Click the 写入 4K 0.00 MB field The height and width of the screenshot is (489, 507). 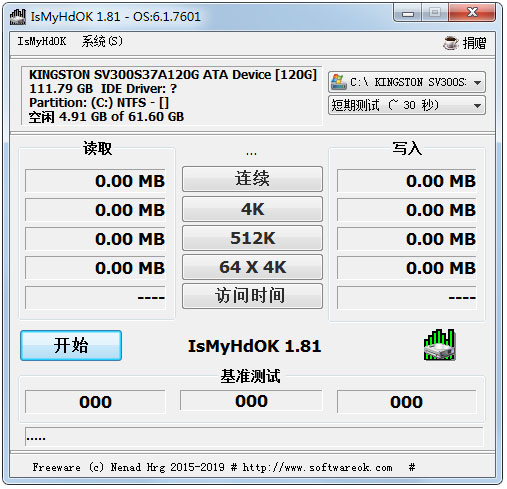407,210
